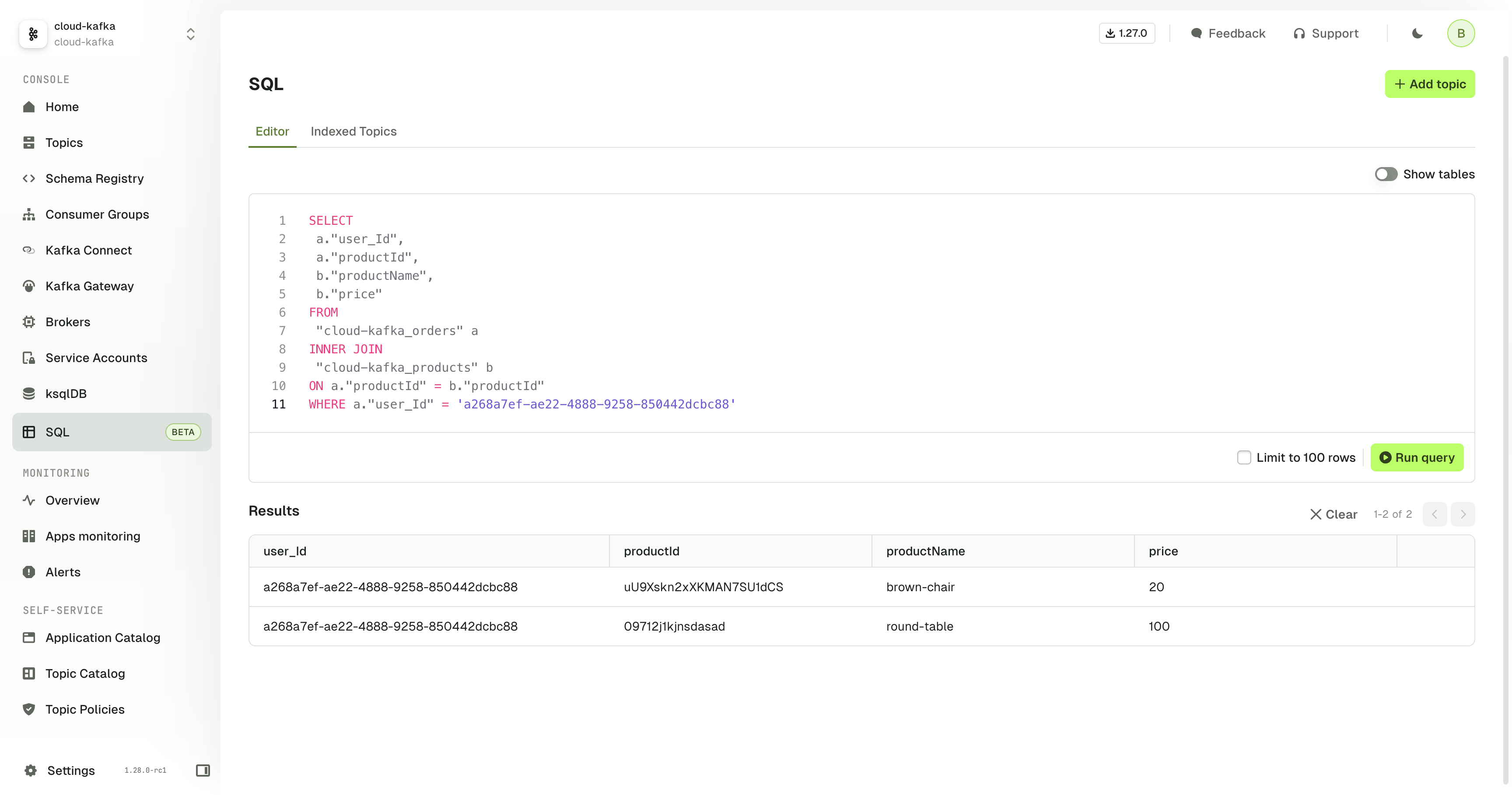Click the Brokers chip icon
This screenshot has width=1512, height=795.
tap(29, 321)
